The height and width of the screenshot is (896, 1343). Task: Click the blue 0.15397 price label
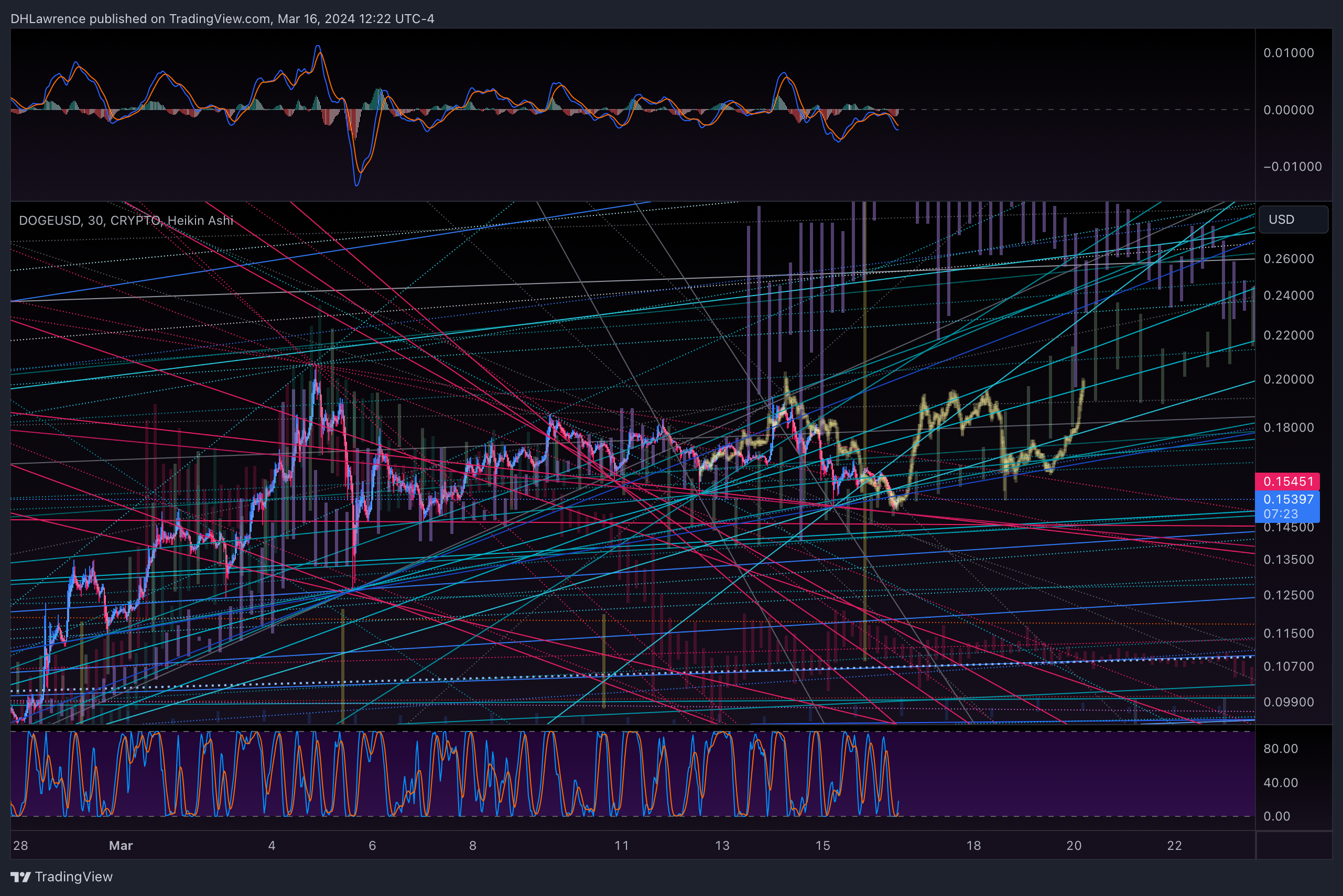[x=1287, y=499]
